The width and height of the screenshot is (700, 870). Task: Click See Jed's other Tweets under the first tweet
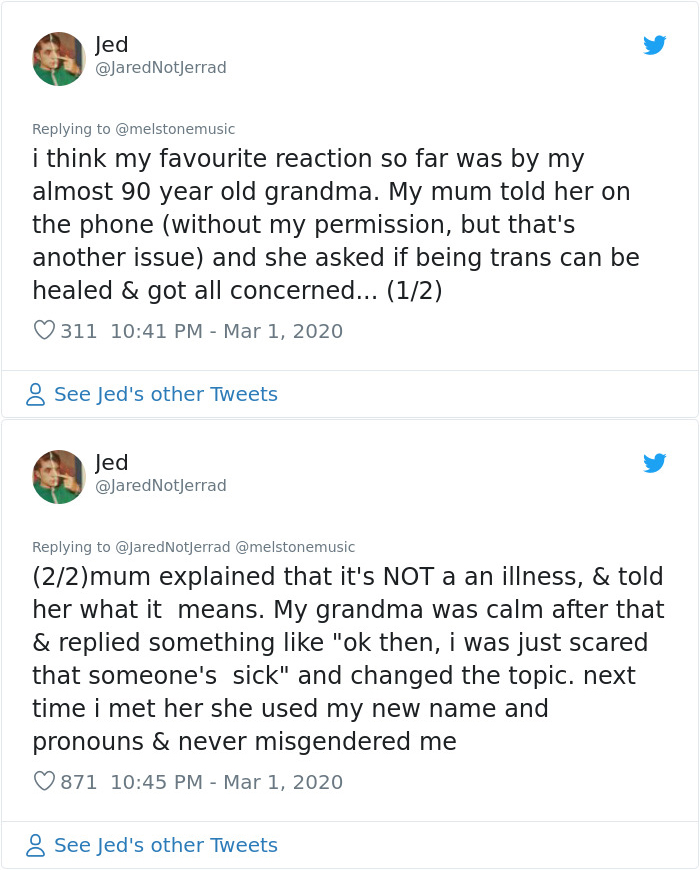pos(165,394)
